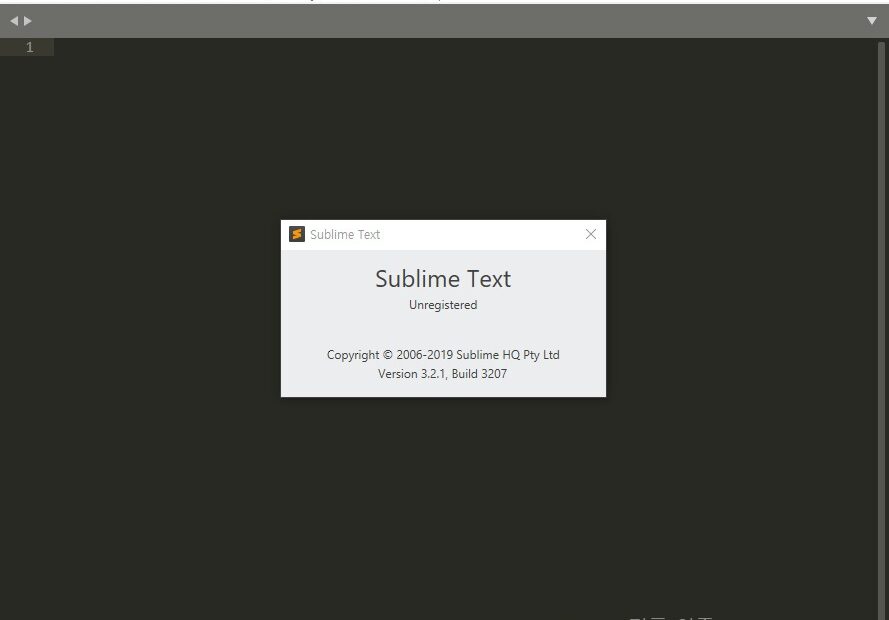Click the large "Sublime Text" heading
The image size is (889, 620).
(x=443, y=279)
